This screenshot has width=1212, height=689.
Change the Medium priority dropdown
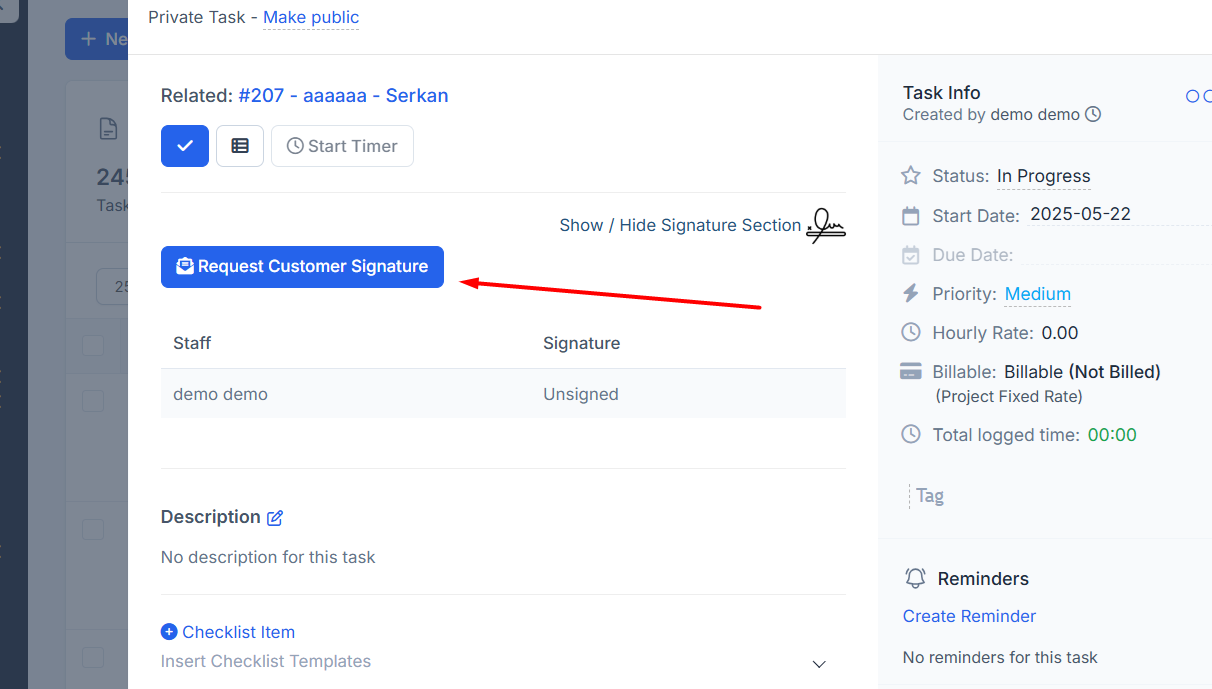pyautogui.click(x=1037, y=294)
